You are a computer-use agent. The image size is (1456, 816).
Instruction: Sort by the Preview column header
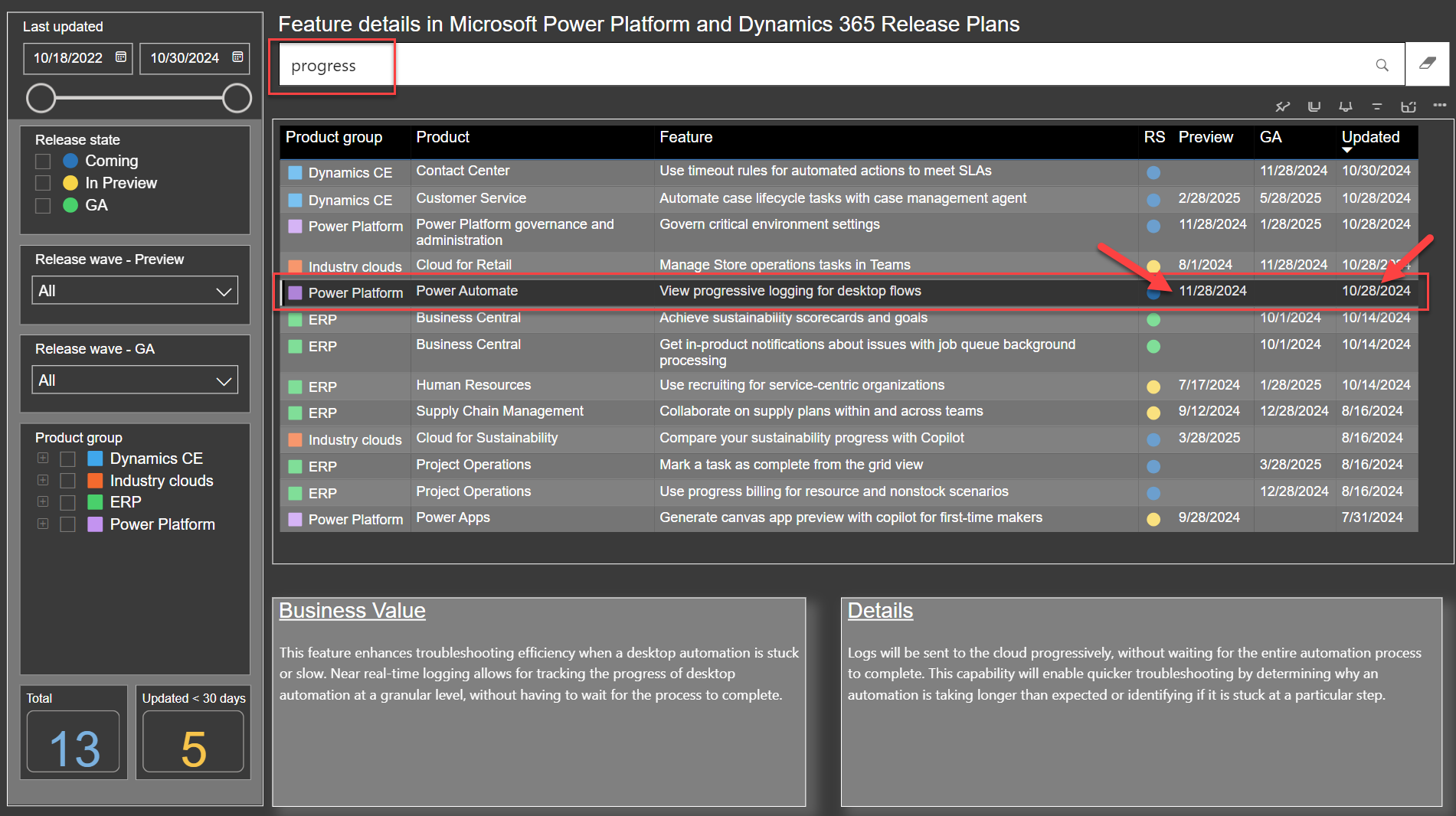coord(1206,137)
